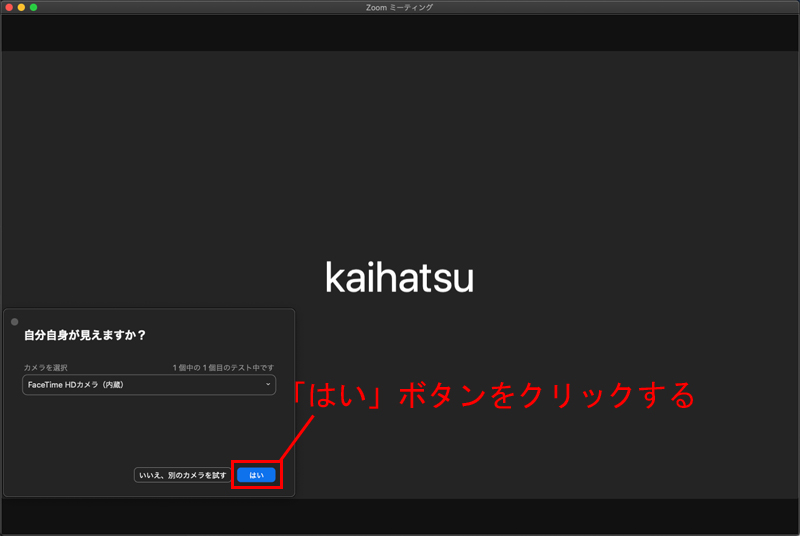Close the camera test dialog with gray dot
This screenshot has height=536, width=800.
(15, 322)
